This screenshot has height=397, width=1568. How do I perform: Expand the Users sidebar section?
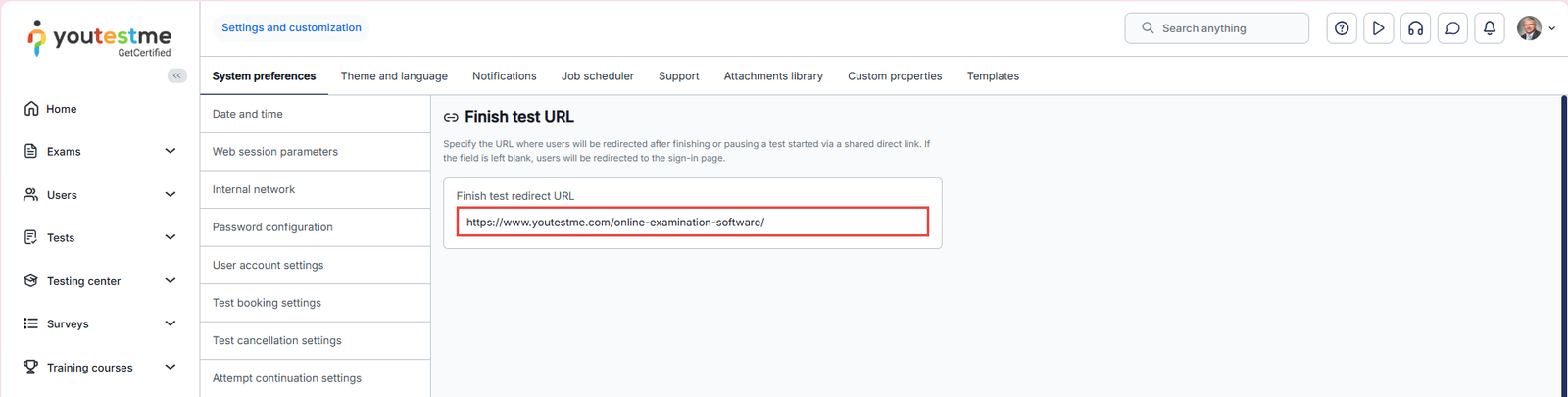pos(170,194)
